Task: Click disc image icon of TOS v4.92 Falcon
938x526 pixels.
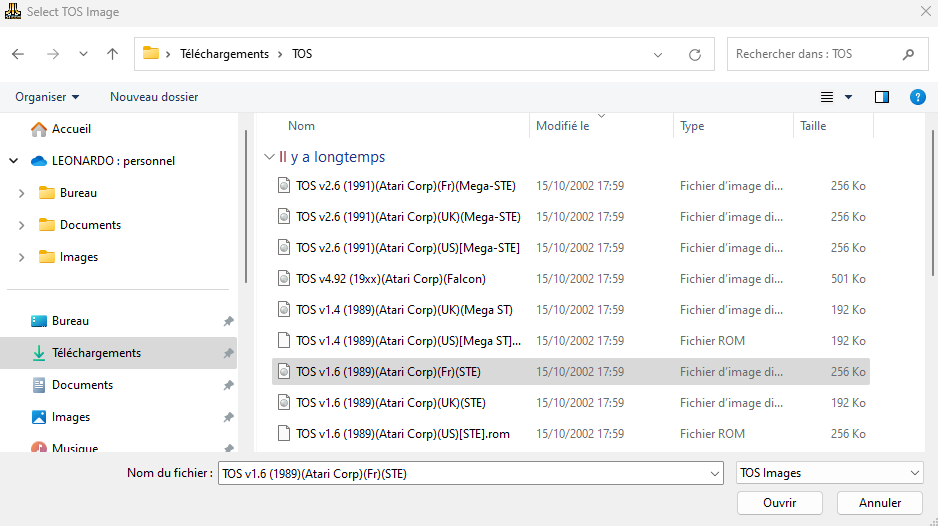Action: [x=284, y=279]
